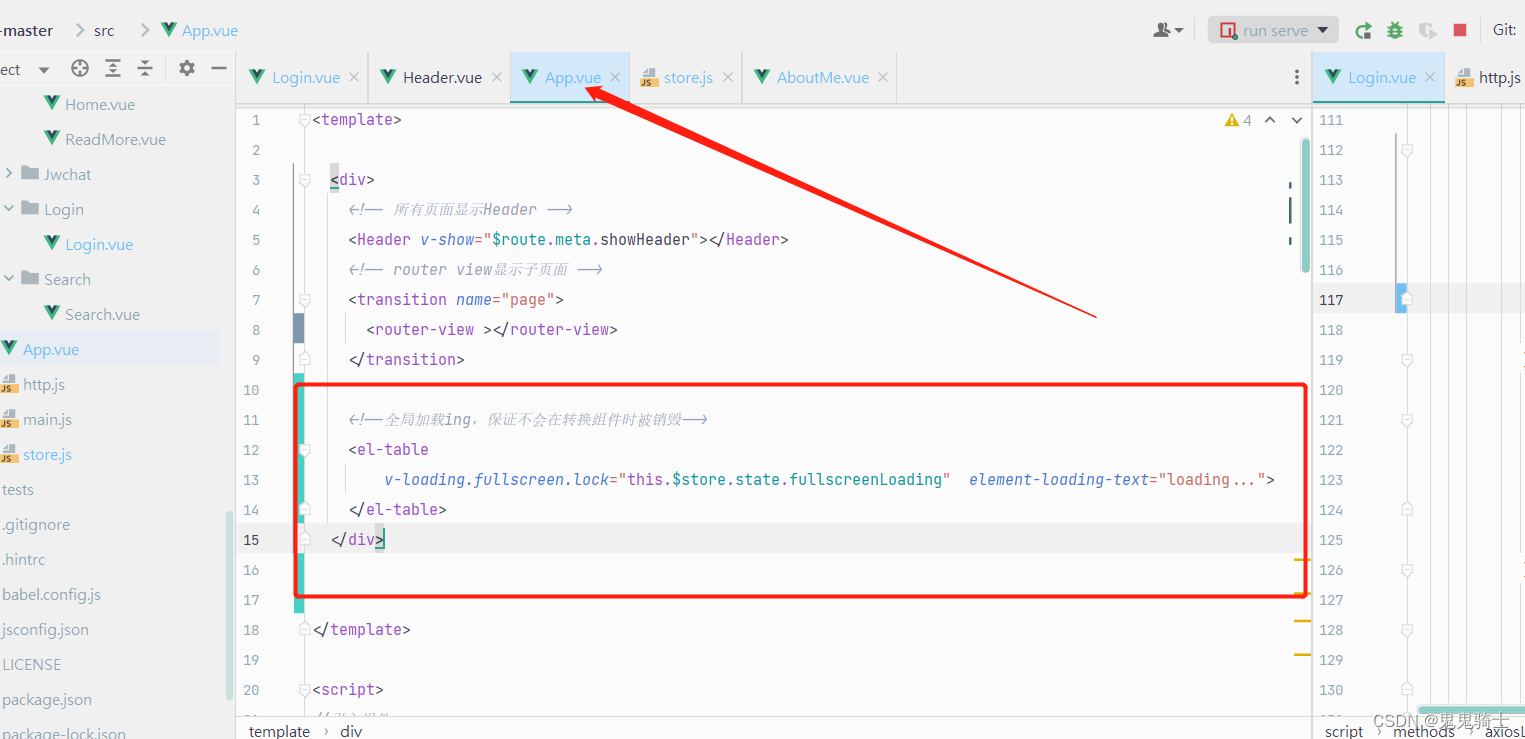The width and height of the screenshot is (1525, 739).
Task: Click the 'methods' breadcrumb in right editor
Action: coord(1424,731)
